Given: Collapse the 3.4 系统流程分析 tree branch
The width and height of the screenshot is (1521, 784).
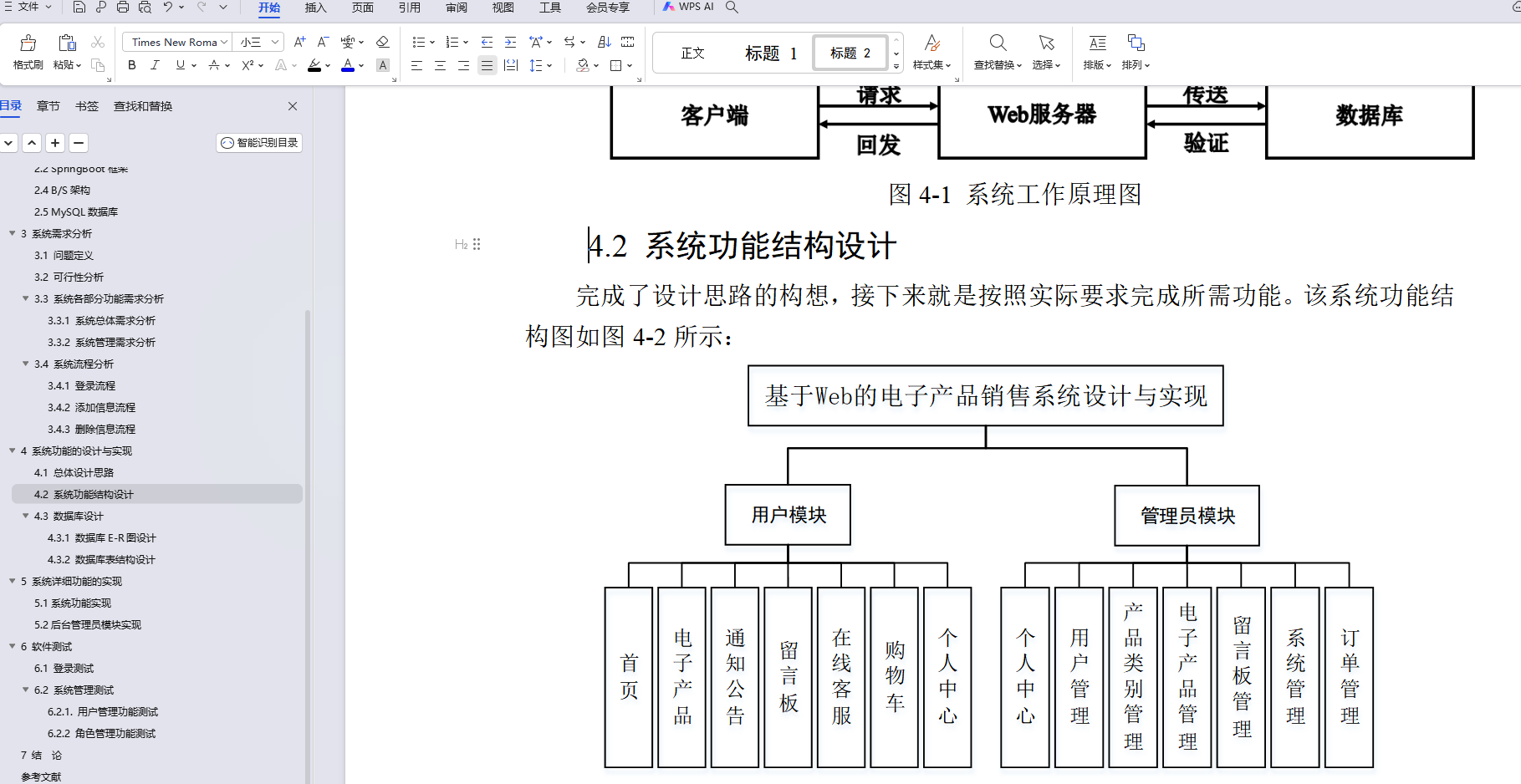Looking at the screenshot, I should pyautogui.click(x=25, y=364).
